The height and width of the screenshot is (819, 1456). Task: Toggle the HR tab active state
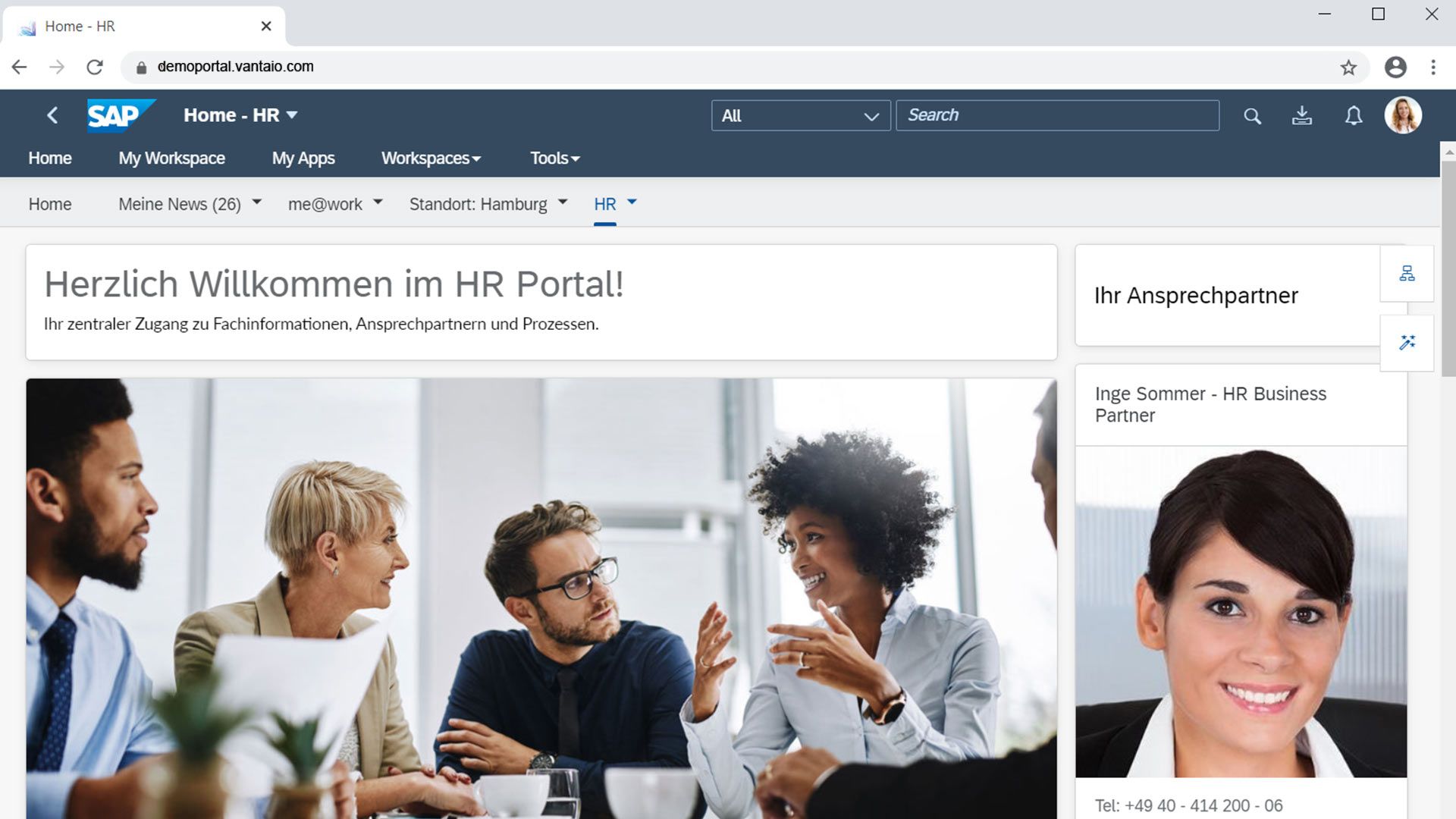pos(605,204)
